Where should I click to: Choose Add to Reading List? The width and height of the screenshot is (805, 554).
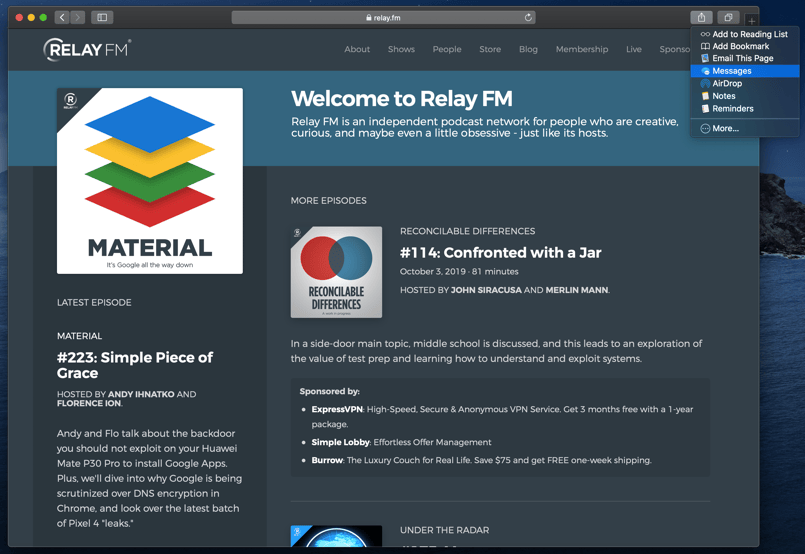745,34
